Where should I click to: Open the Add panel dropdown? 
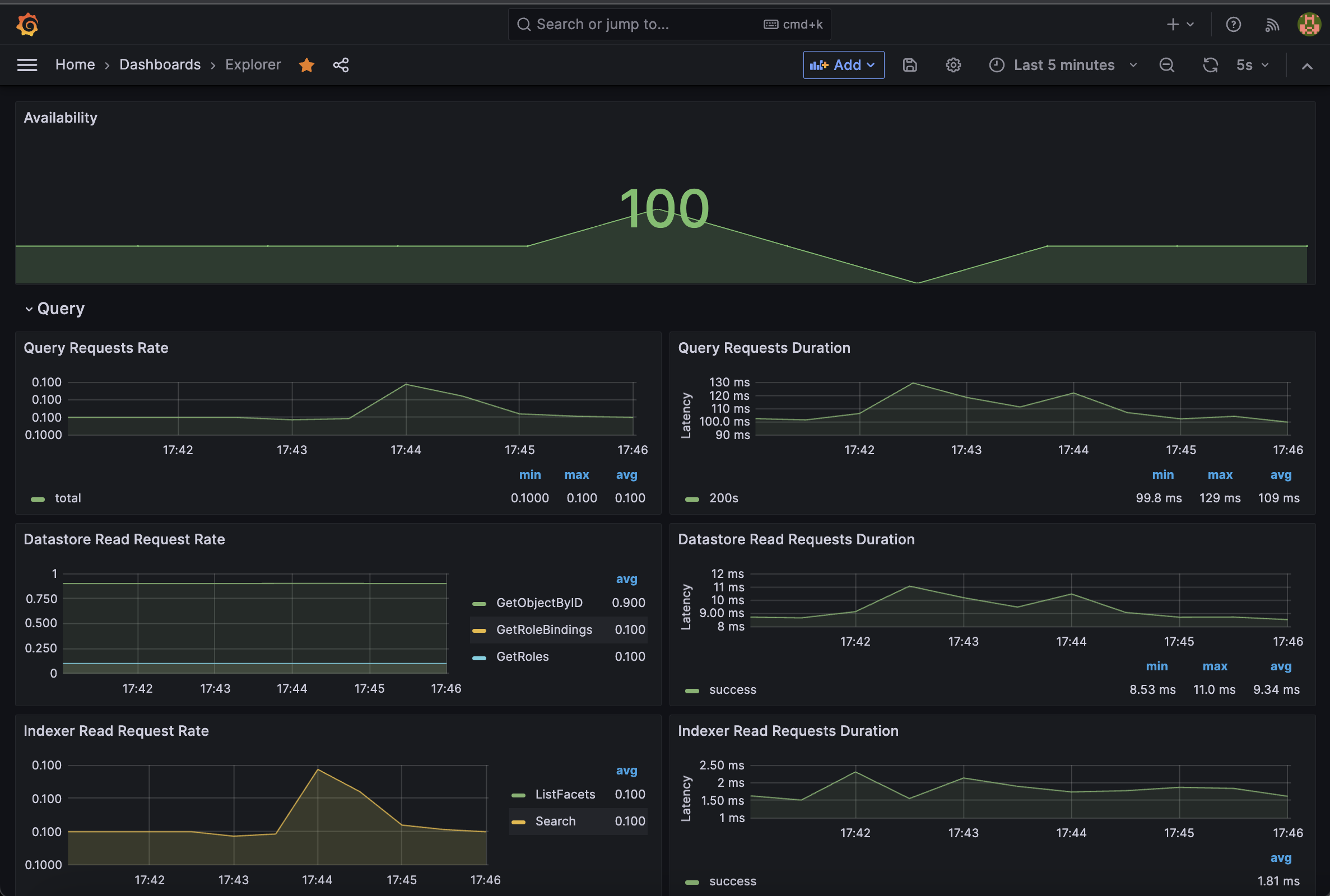(x=843, y=65)
